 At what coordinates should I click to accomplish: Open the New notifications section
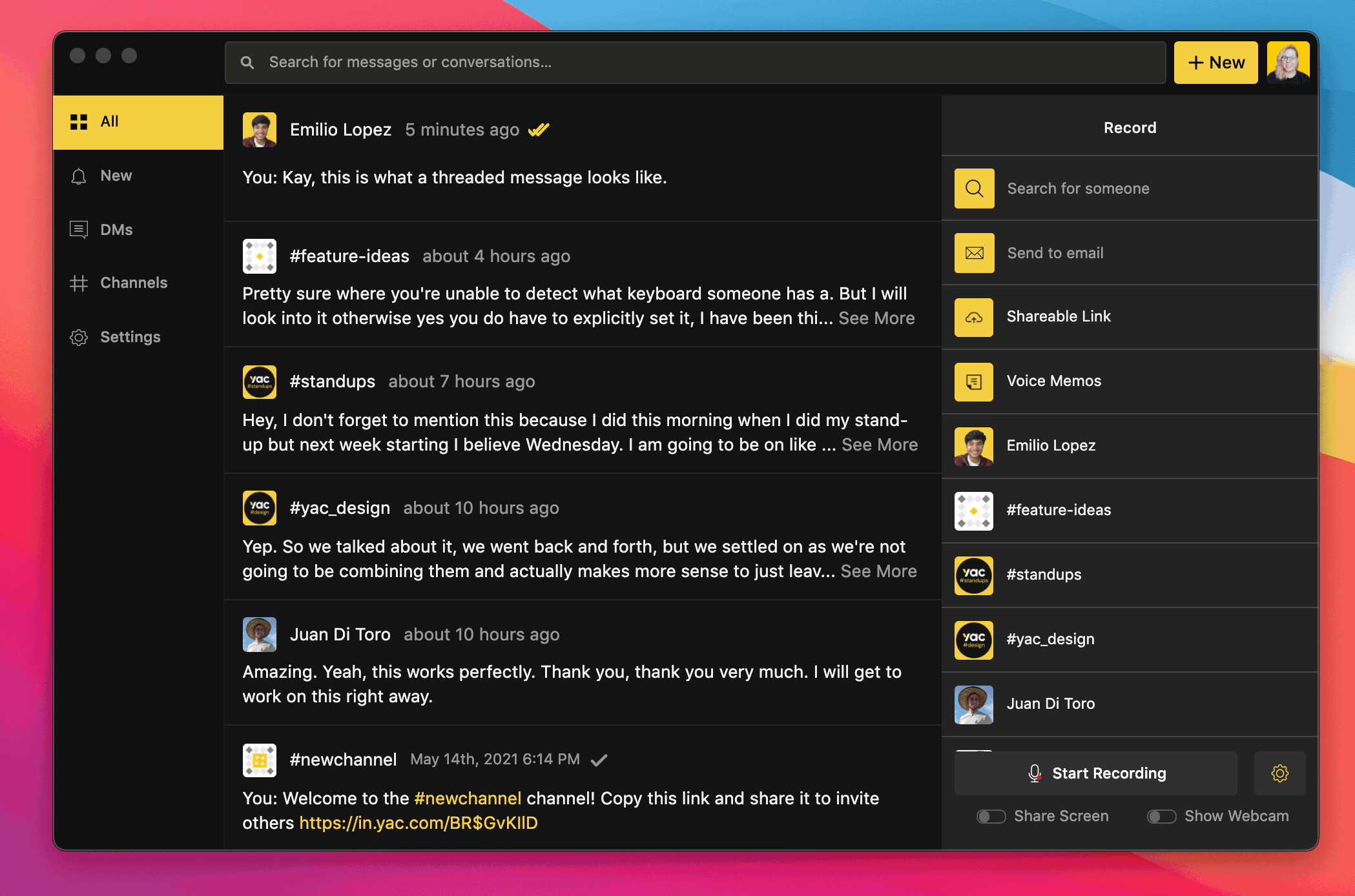coord(138,176)
